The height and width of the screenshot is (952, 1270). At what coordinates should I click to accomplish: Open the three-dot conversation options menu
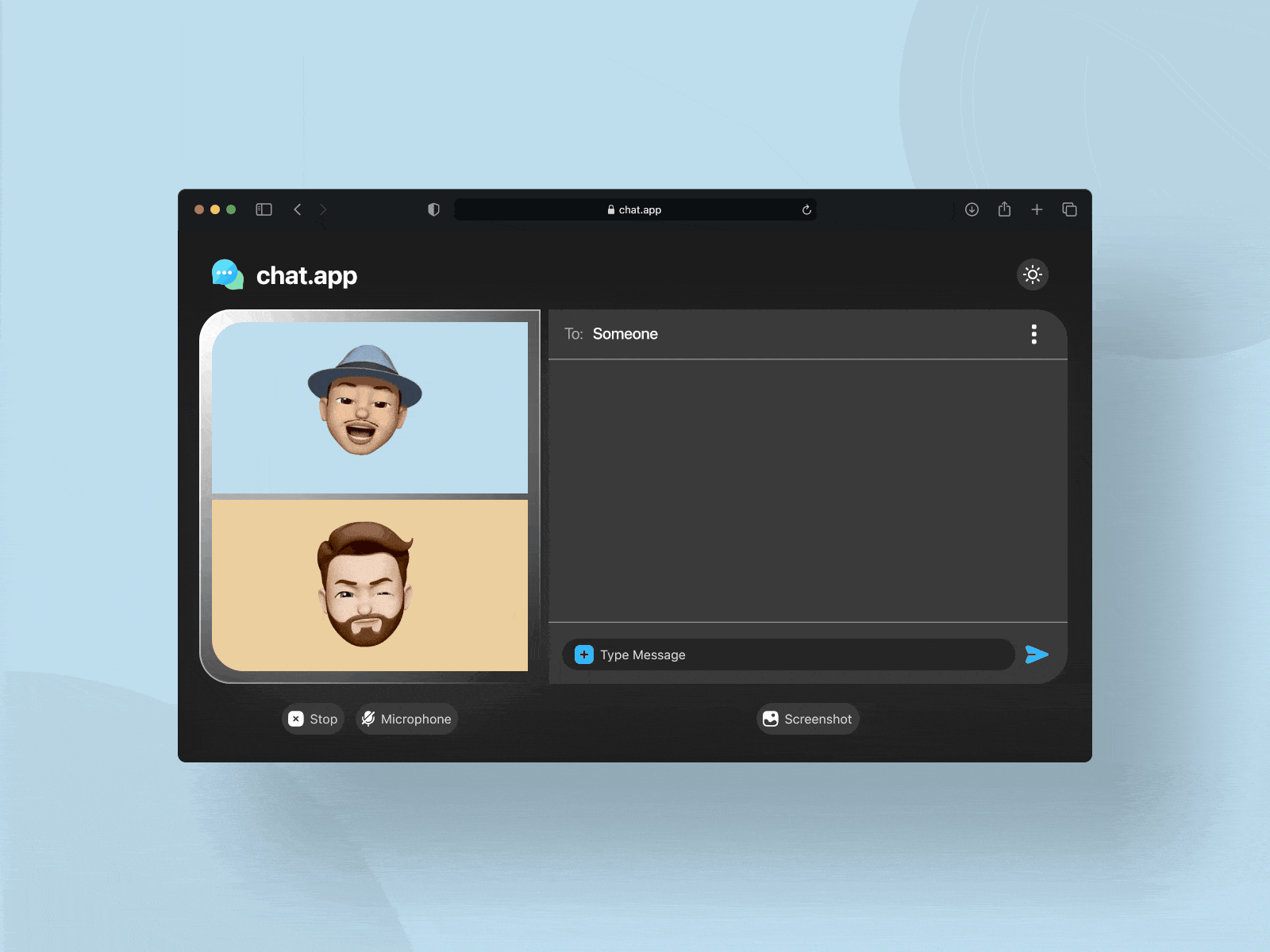point(1033,334)
